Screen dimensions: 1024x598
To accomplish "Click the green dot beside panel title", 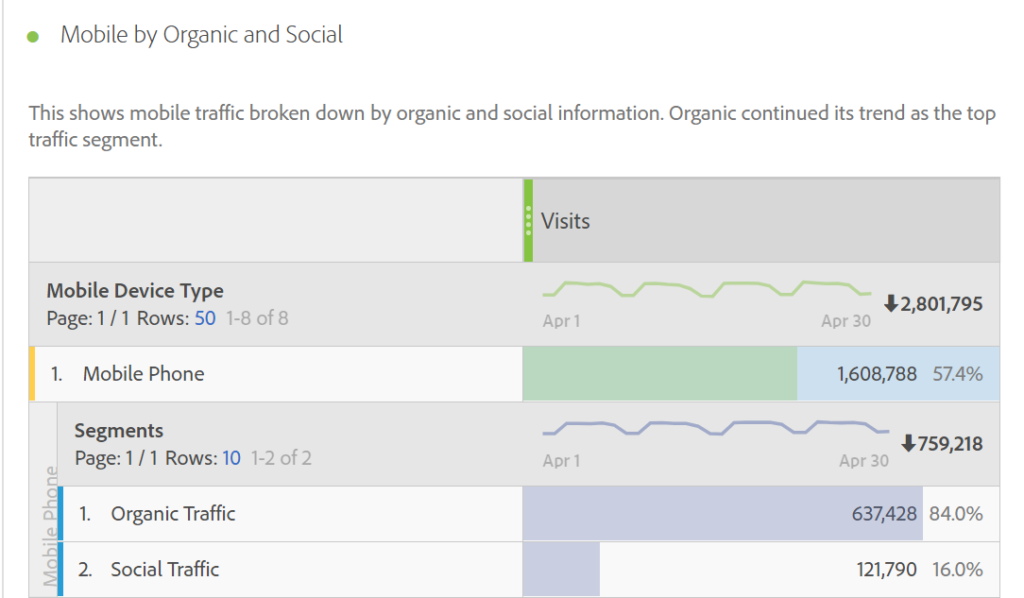I will pyautogui.click(x=33, y=36).
